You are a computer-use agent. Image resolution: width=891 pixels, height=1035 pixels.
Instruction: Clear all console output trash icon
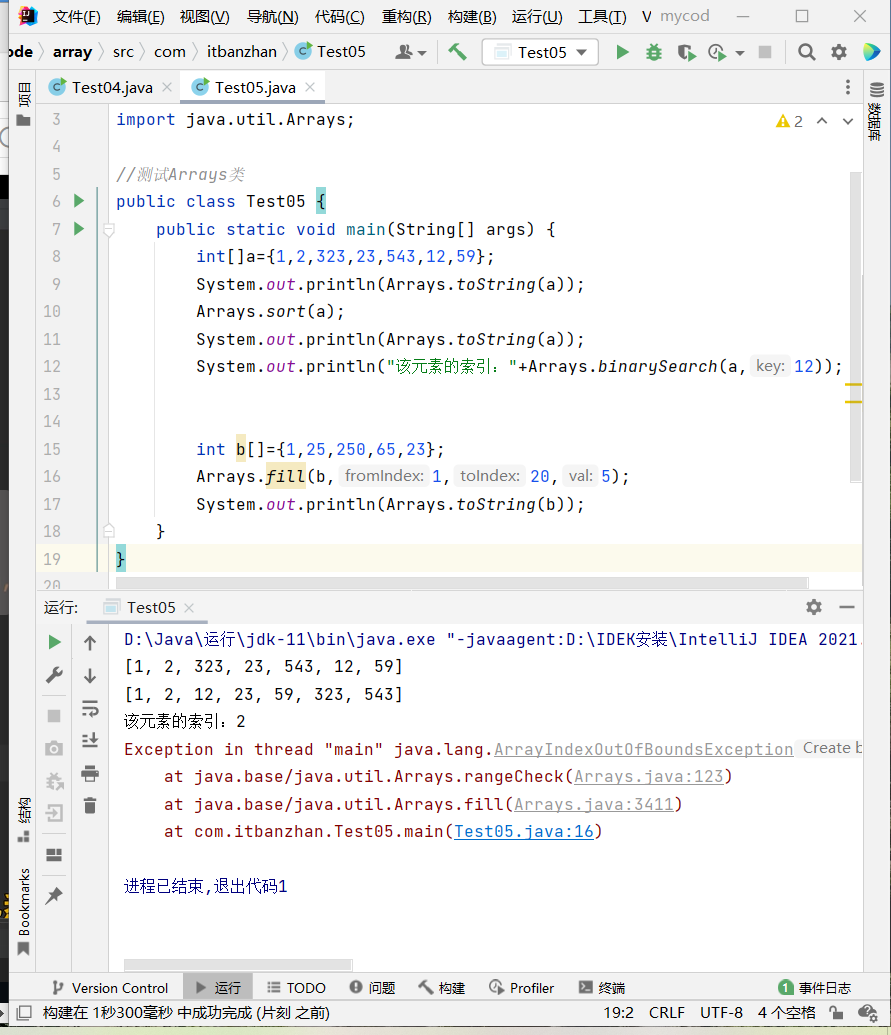[x=90, y=805]
